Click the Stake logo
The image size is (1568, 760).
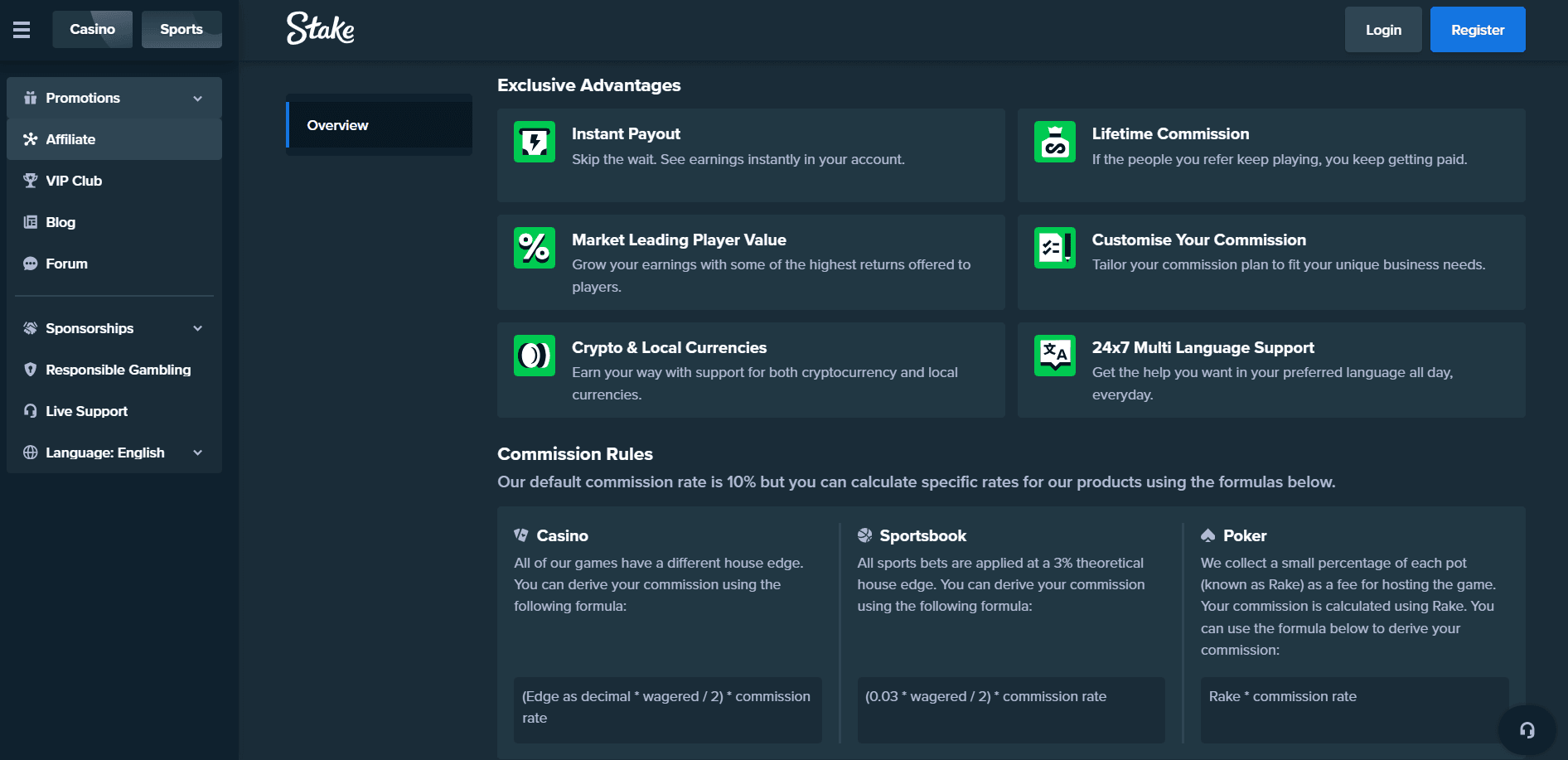(x=320, y=28)
